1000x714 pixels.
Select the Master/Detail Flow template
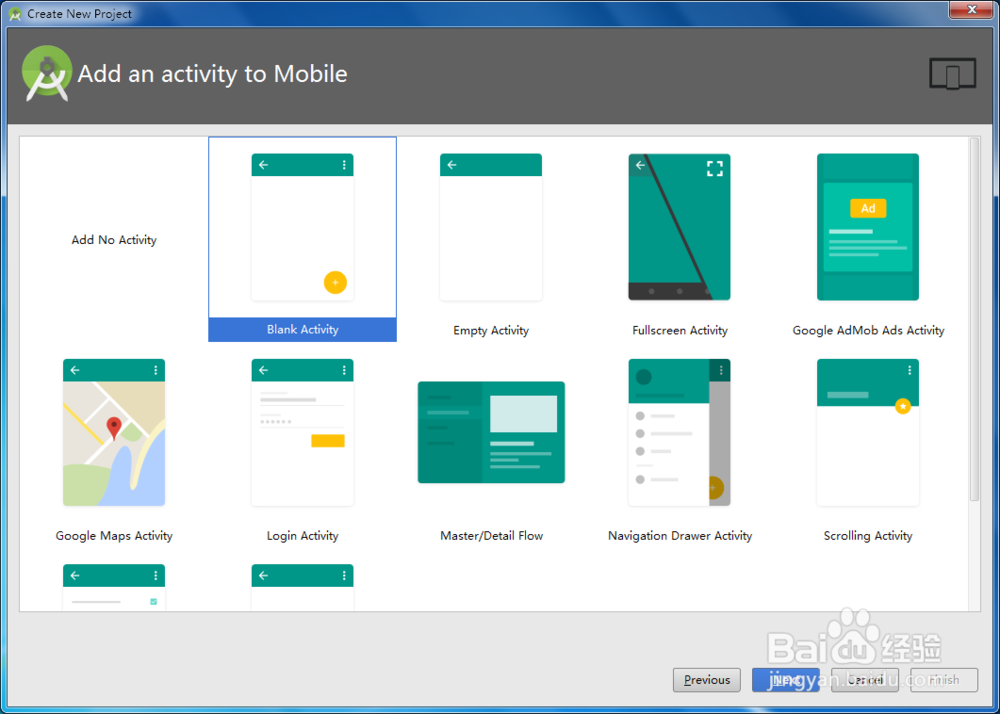(x=491, y=432)
